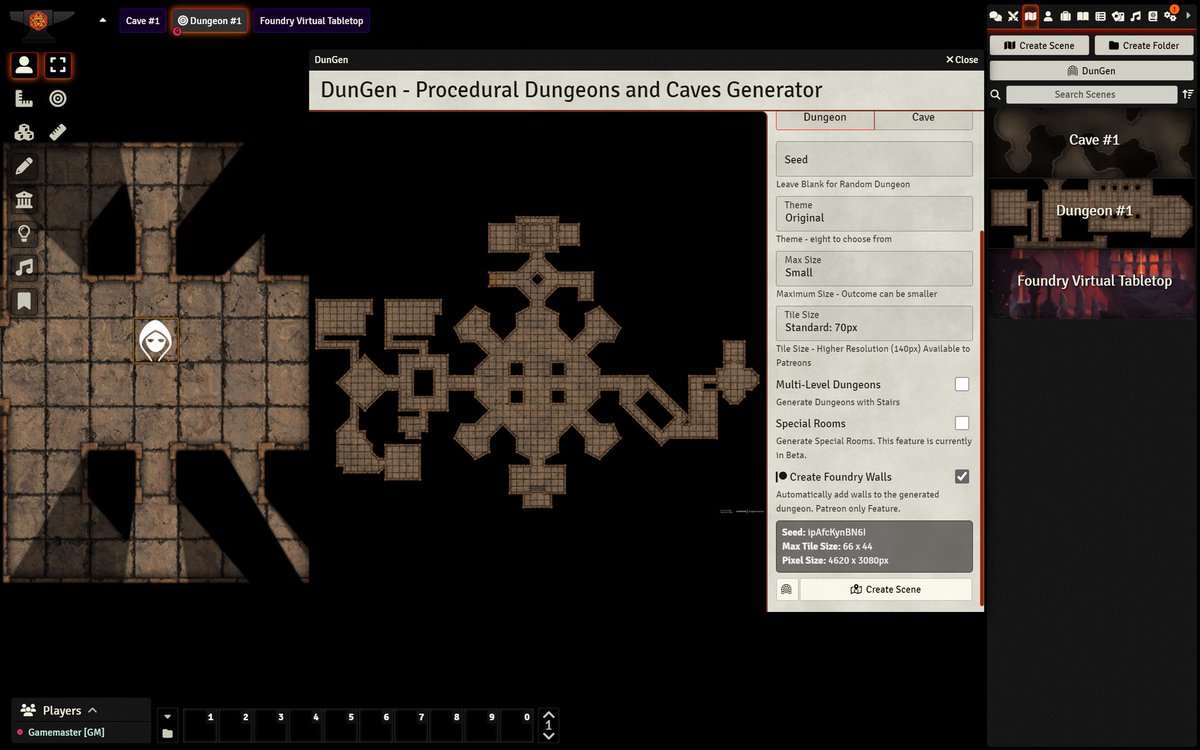The image size is (1200, 750).
Task: Select the Dungeon generator tab
Action: pyautogui.click(x=825, y=118)
